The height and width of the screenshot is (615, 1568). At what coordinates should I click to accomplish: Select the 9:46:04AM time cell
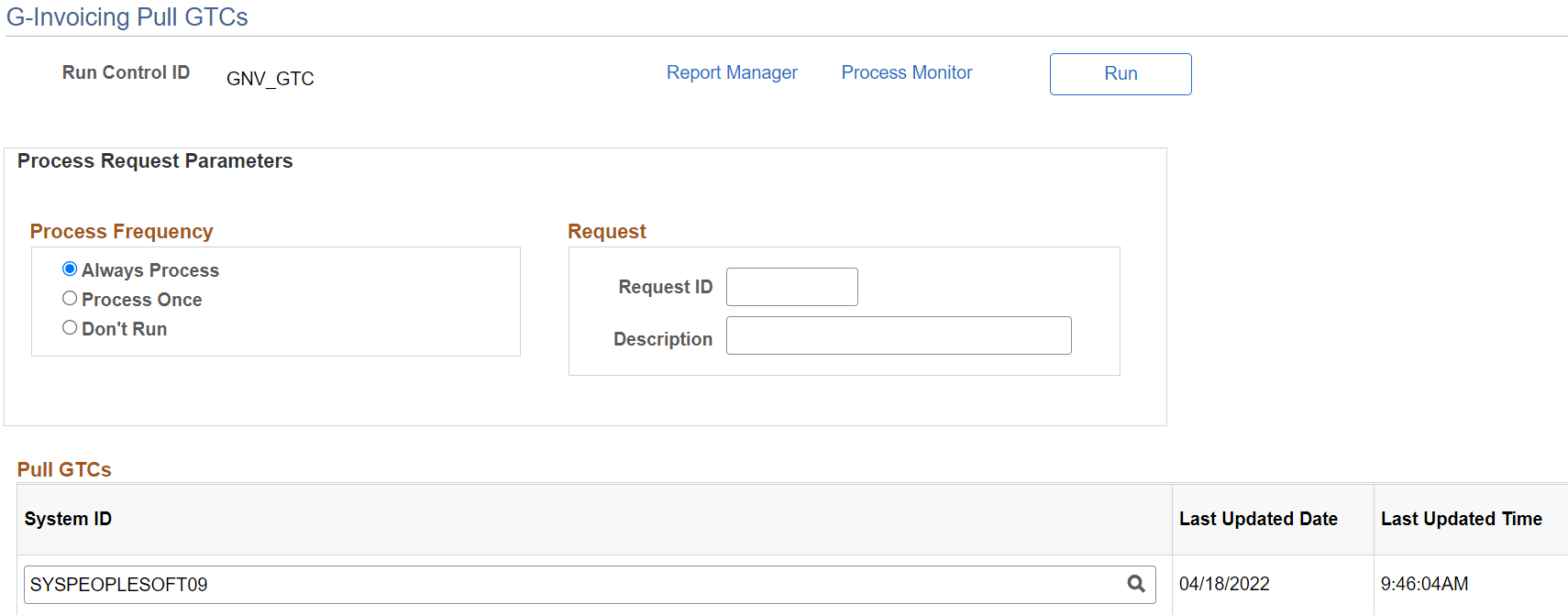[1424, 584]
